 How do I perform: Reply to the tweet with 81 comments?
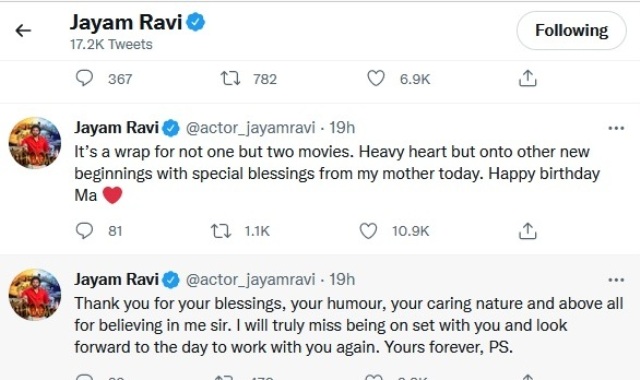click(x=84, y=231)
